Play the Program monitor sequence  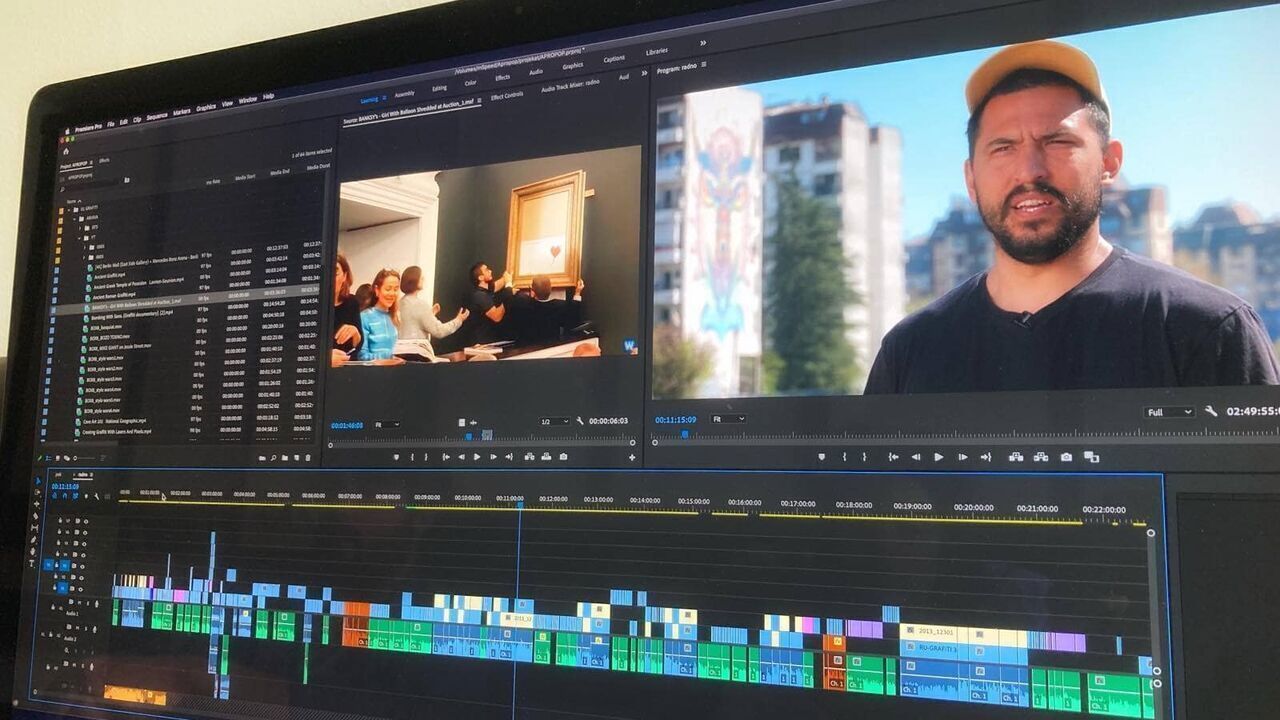point(938,457)
